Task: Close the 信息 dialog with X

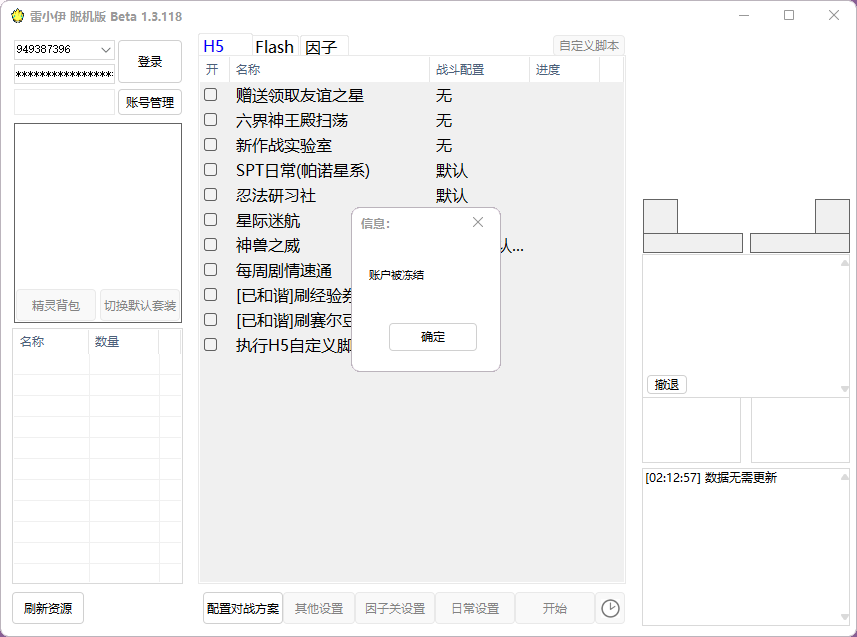Action: tap(478, 222)
